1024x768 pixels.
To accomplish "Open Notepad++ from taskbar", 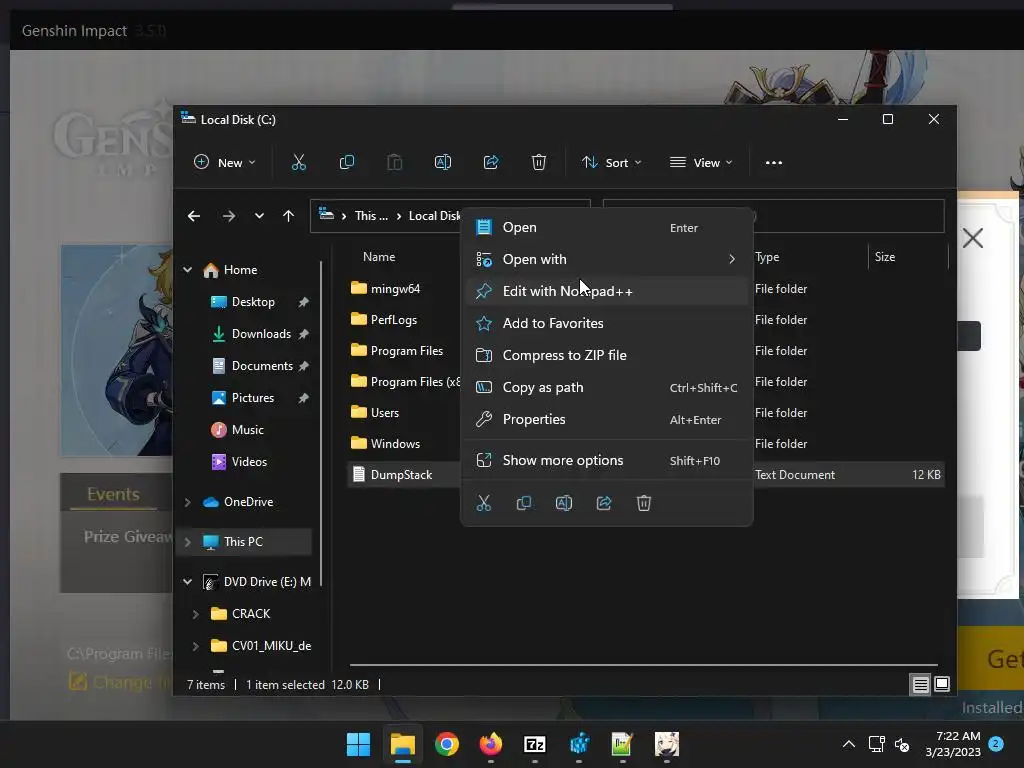I will [622, 744].
